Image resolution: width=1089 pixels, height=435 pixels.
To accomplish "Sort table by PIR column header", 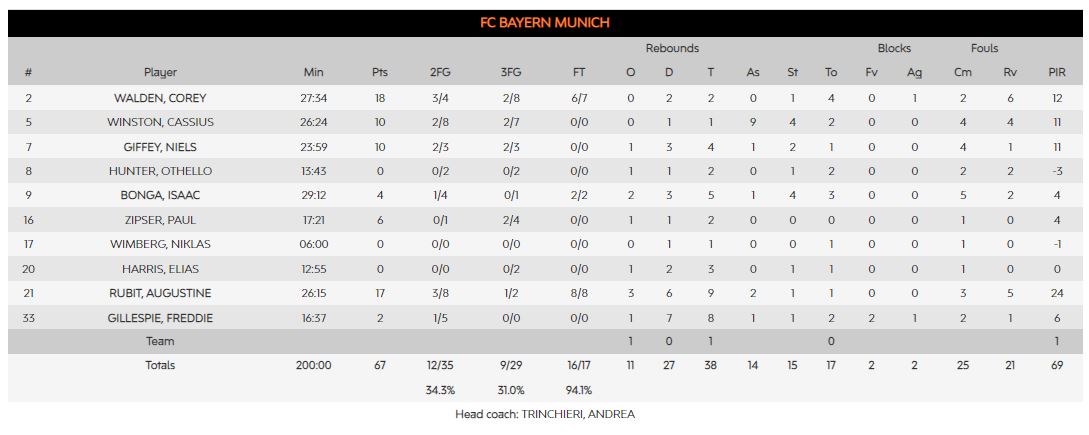I will coord(1057,72).
